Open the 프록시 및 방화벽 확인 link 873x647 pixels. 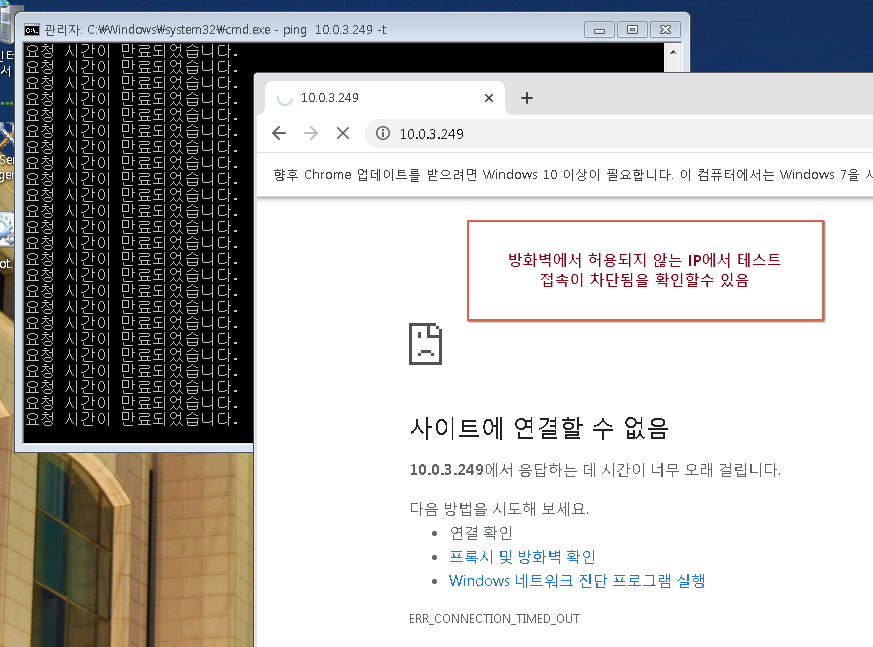click(522, 557)
